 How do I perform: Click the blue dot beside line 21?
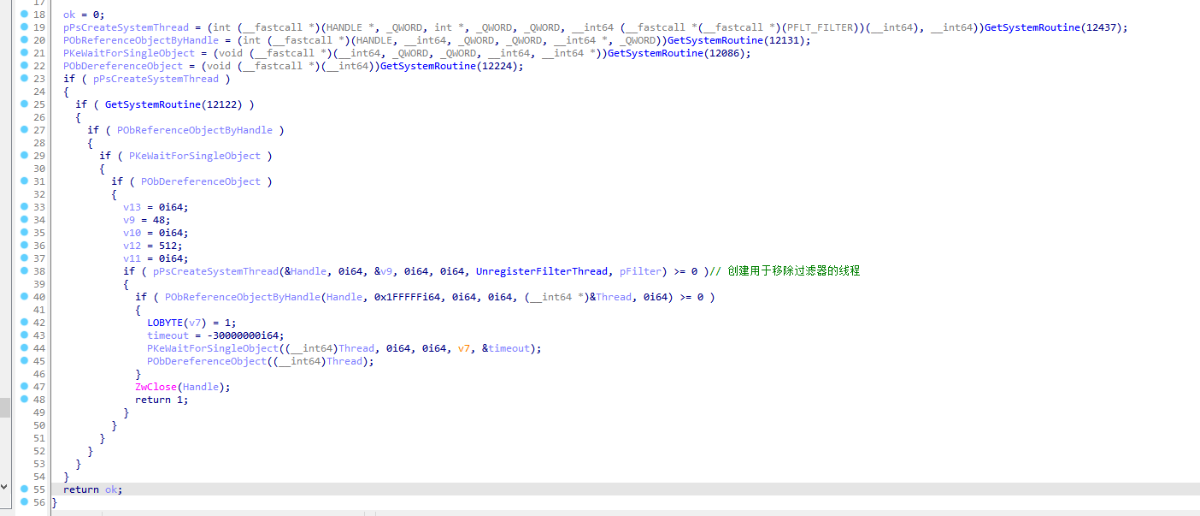tap(24, 53)
